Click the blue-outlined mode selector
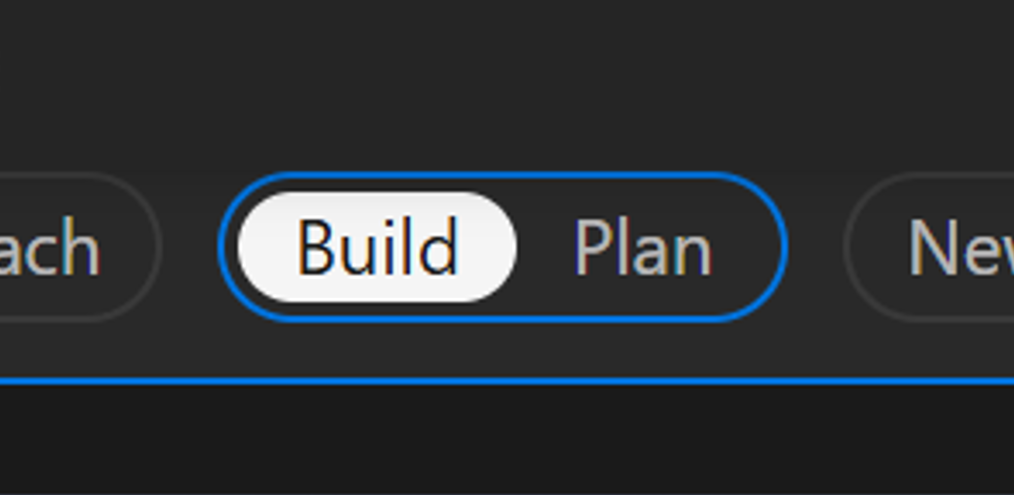Viewport: 1014px width, 495px height. coord(503,247)
